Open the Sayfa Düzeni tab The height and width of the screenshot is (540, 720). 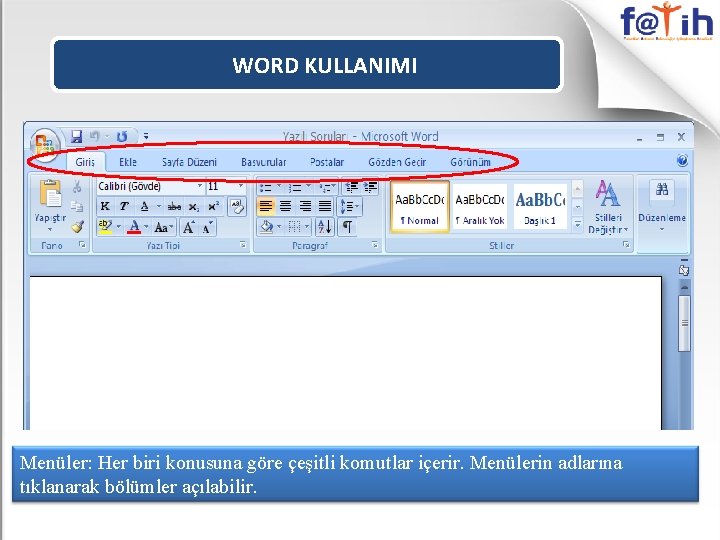click(189, 162)
